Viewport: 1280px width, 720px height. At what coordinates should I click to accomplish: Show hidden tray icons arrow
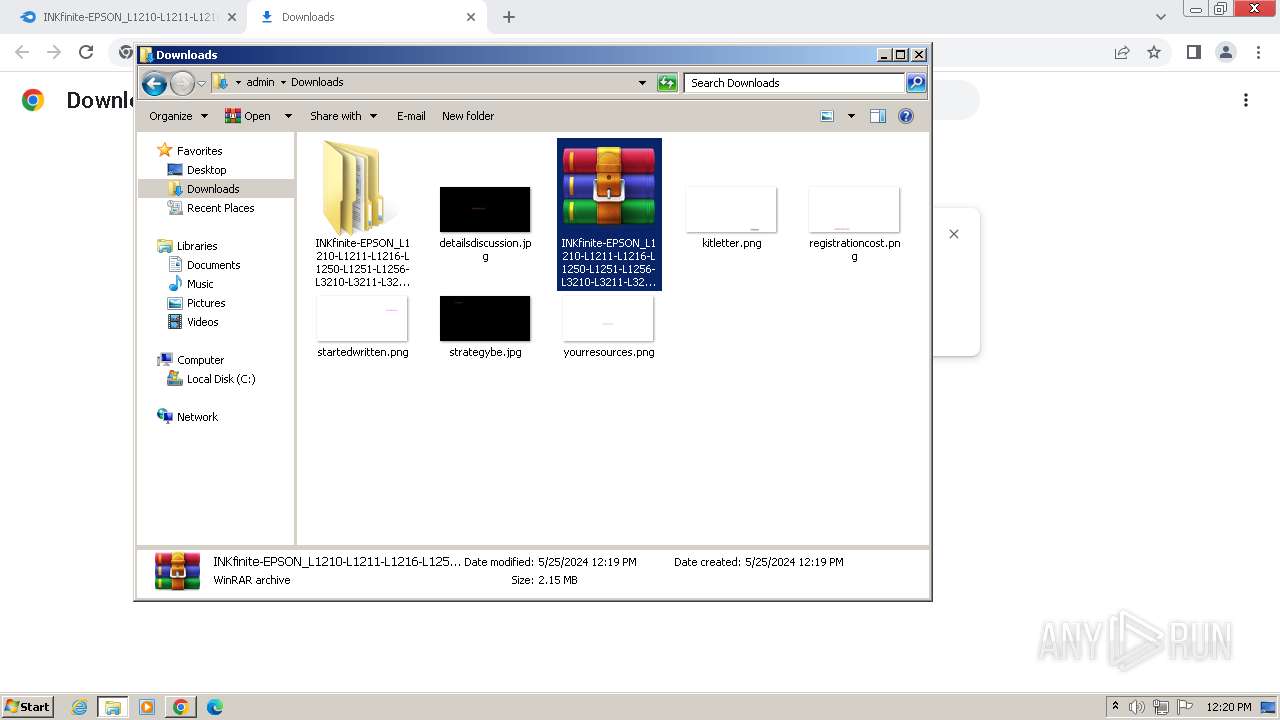(x=1115, y=707)
